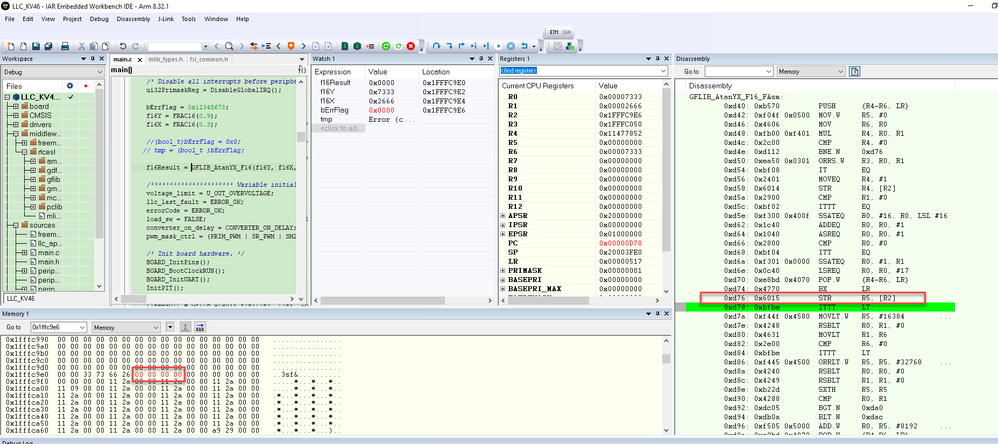
Task: Select the bErrFlag watch value 0x0000
Action: pos(379,110)
